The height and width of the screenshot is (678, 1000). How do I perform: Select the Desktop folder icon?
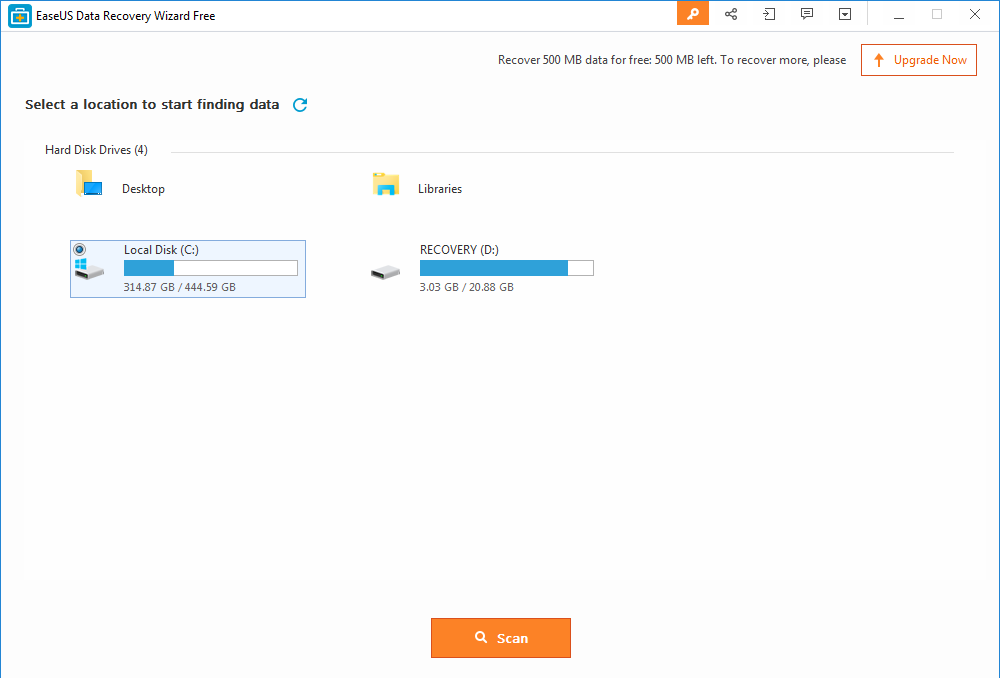point(89,183)
